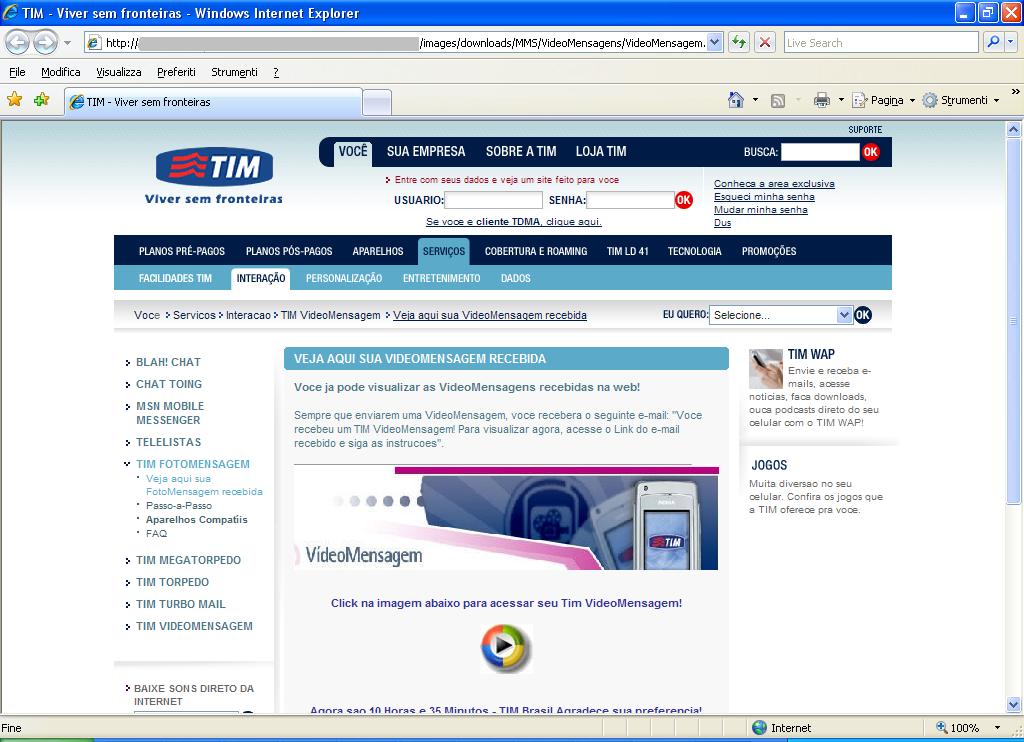Click the TIM WAP phone thumbnail
Viewport: 1024px width, 742px height.
click(765, 368)
